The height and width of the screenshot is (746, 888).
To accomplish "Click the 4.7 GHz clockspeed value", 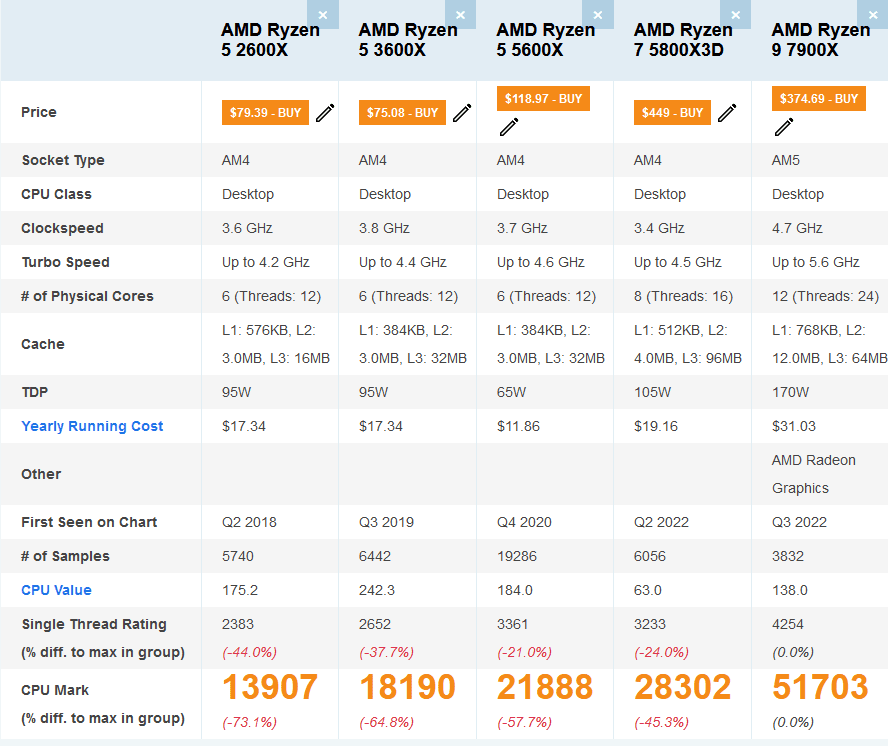I will pyautogui.click(x=797, y=228).
